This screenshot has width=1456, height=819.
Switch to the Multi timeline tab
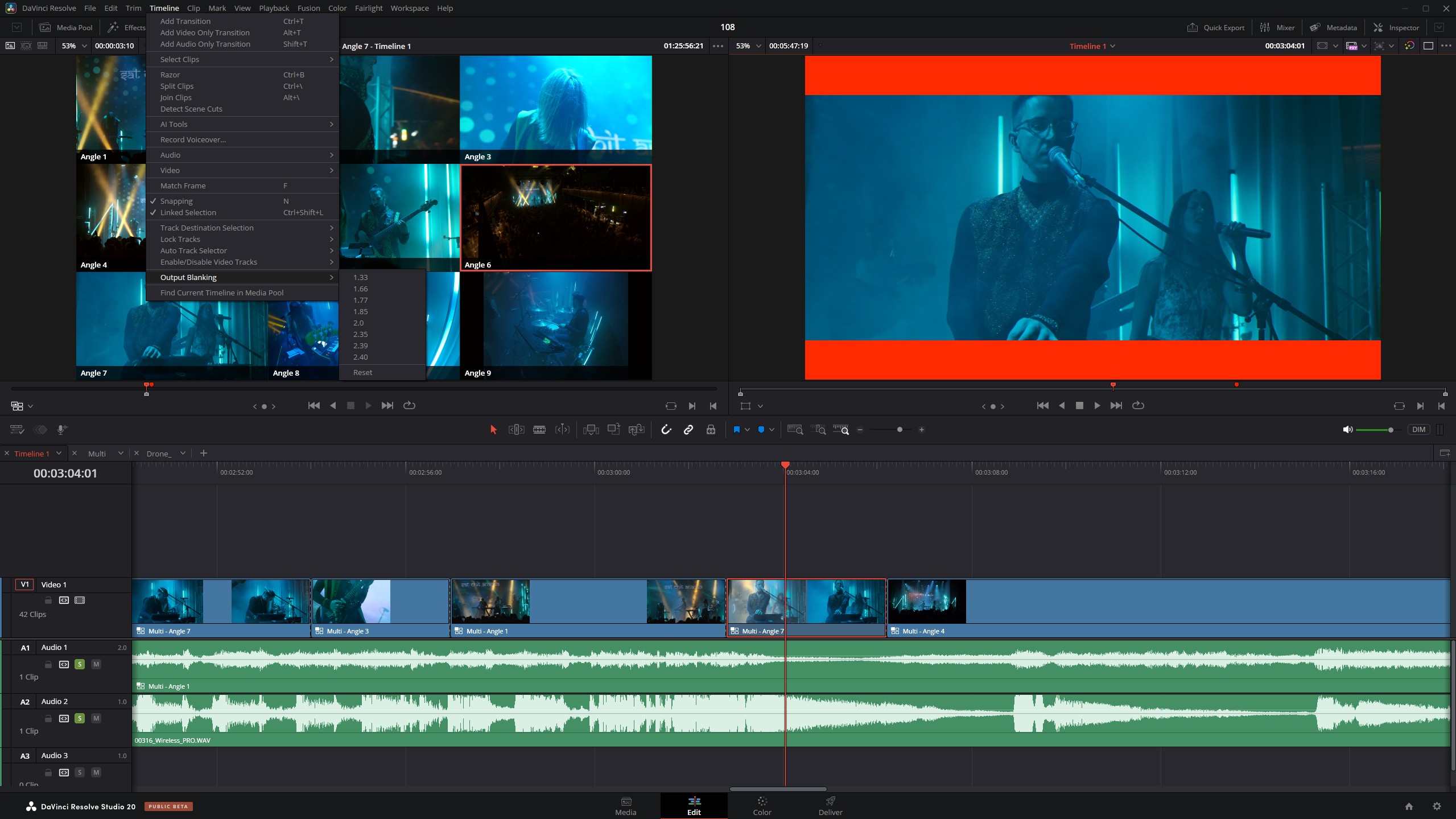click(x=97, y=454)
